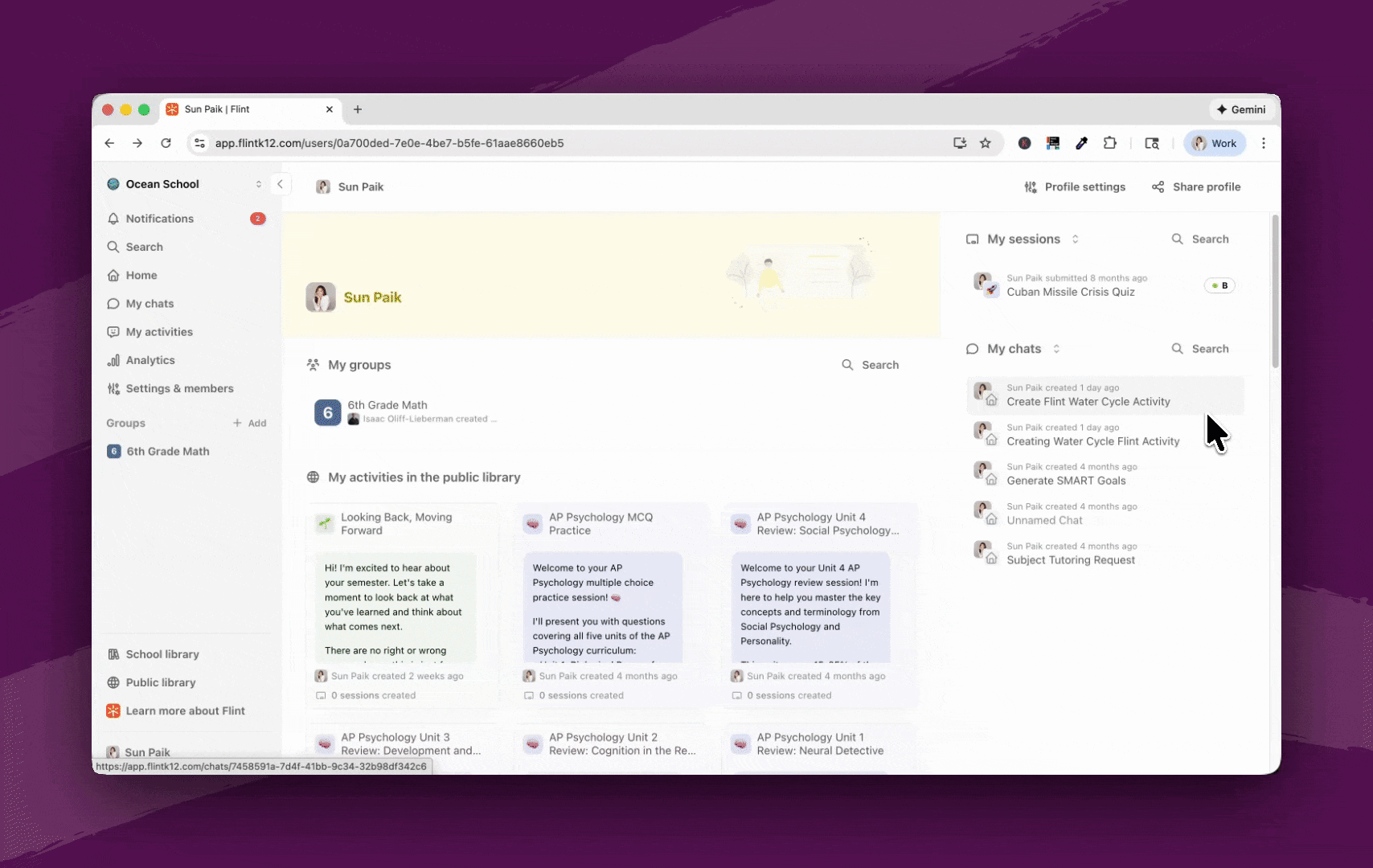Open Chrome three-dot menu
Image resolution: width=1373 pixels, height=868 pixels.
point(1264,143)
